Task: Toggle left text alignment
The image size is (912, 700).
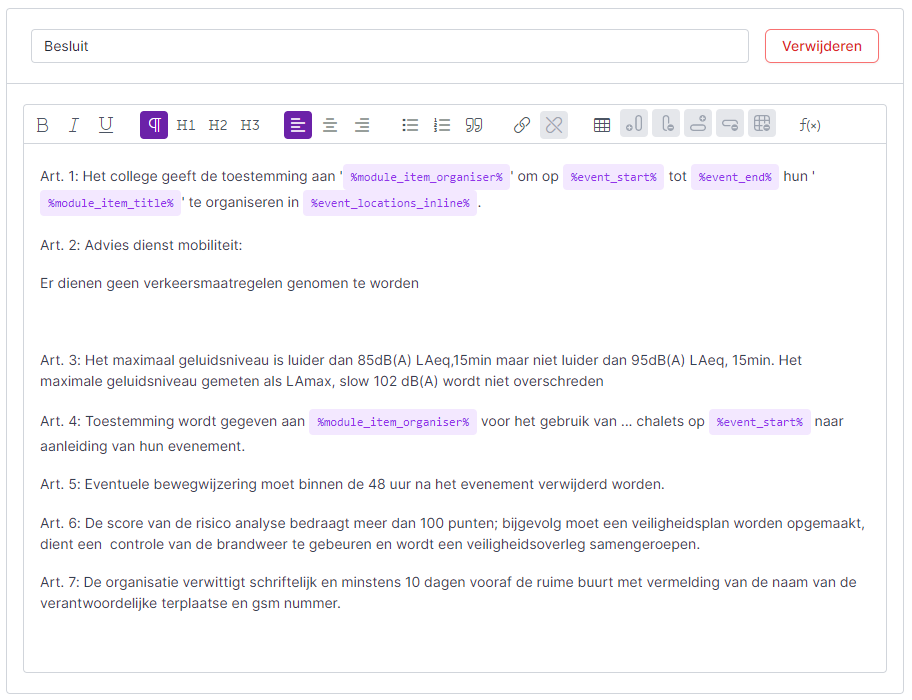Action: [298, 125]
